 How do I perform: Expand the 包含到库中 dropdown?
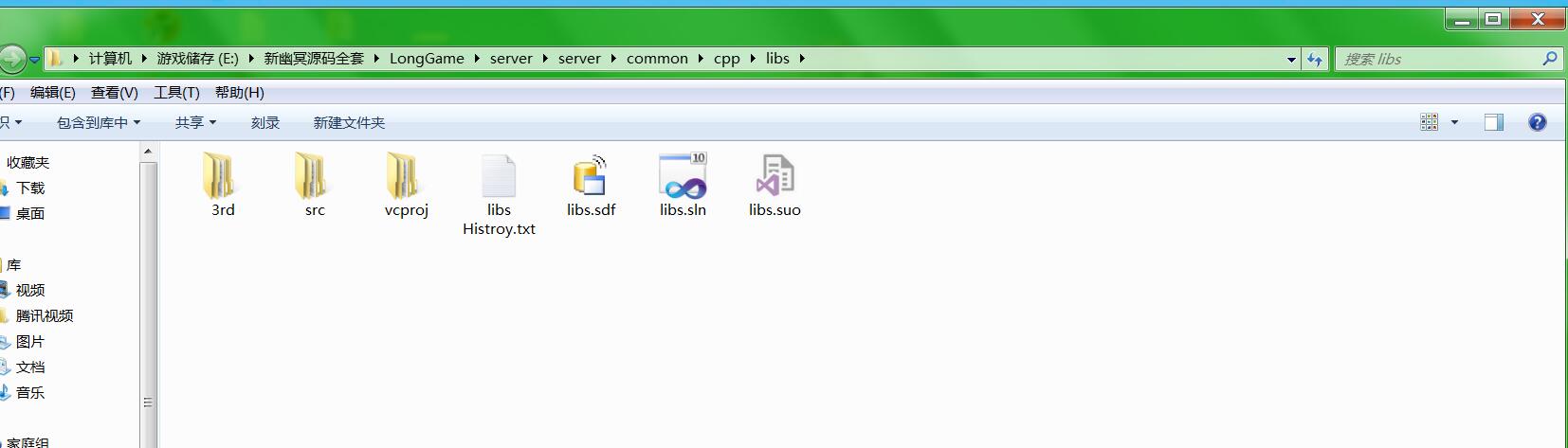[98, 122]
